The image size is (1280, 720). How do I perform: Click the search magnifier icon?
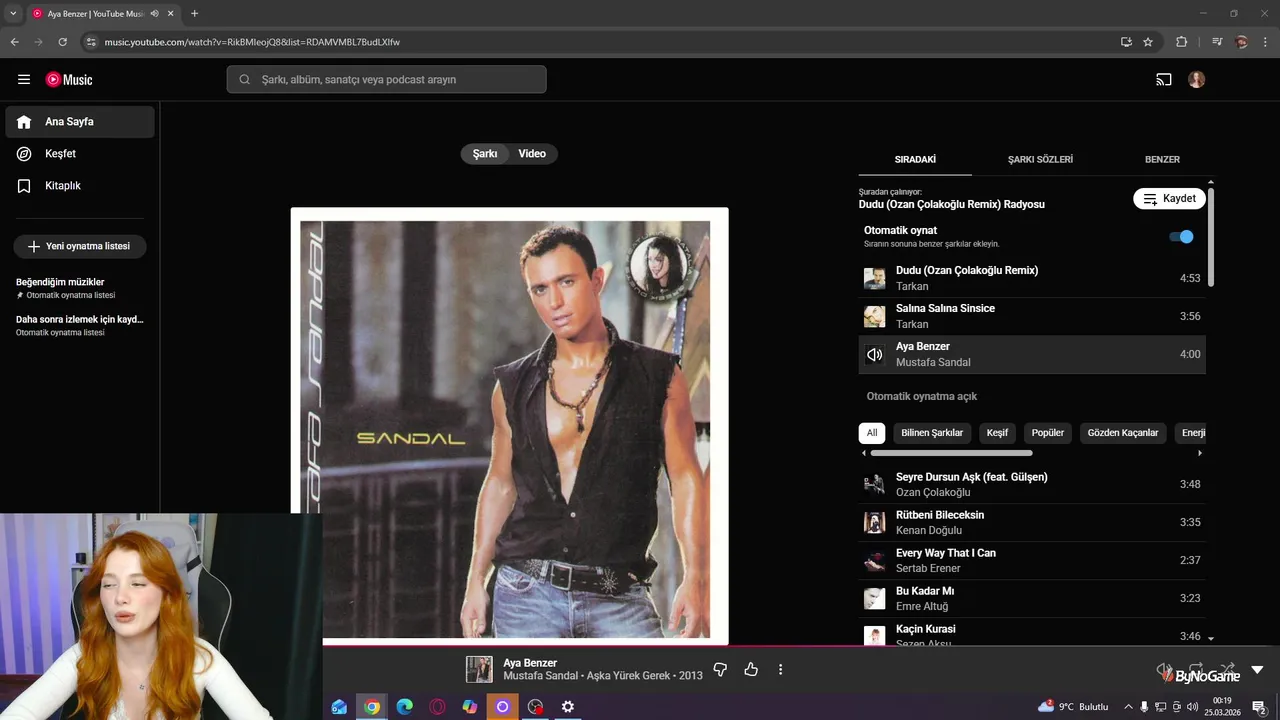244,80
